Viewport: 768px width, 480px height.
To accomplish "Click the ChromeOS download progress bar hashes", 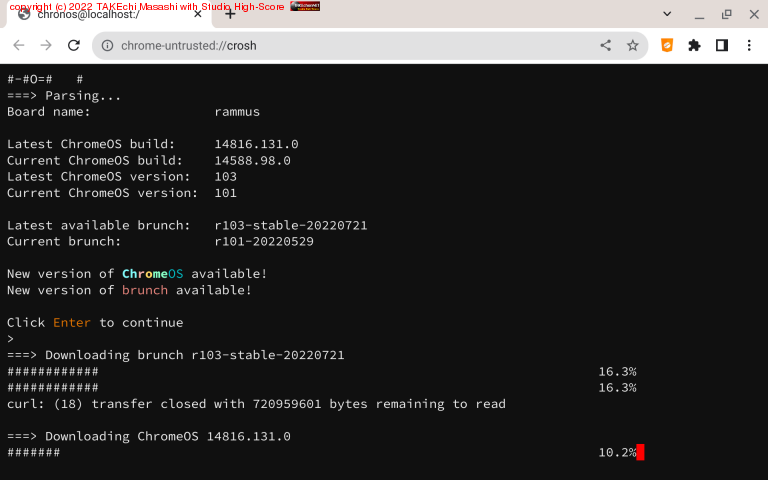I will click(x=33, y=453).
